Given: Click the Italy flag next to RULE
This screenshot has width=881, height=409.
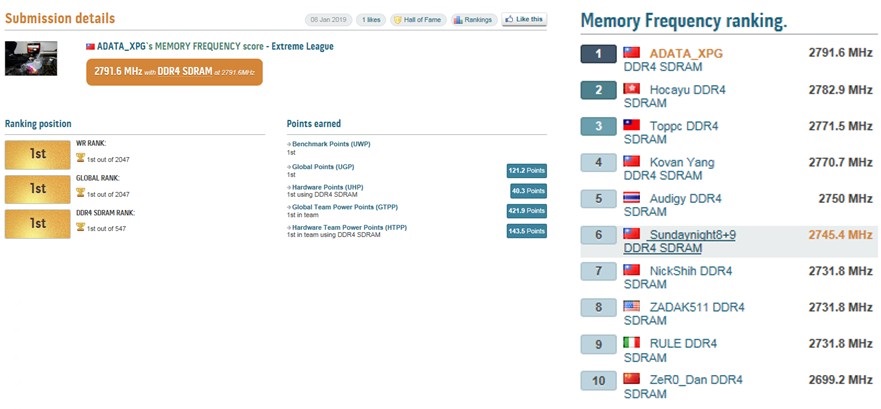Looking at the screenshot, I should click(x=631, y=343).
